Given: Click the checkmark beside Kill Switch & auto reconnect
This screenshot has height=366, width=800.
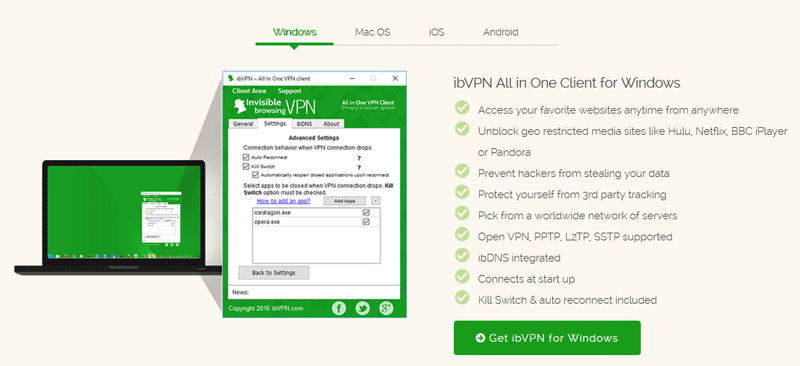Looking at the screenshot, I should [462, 297].
